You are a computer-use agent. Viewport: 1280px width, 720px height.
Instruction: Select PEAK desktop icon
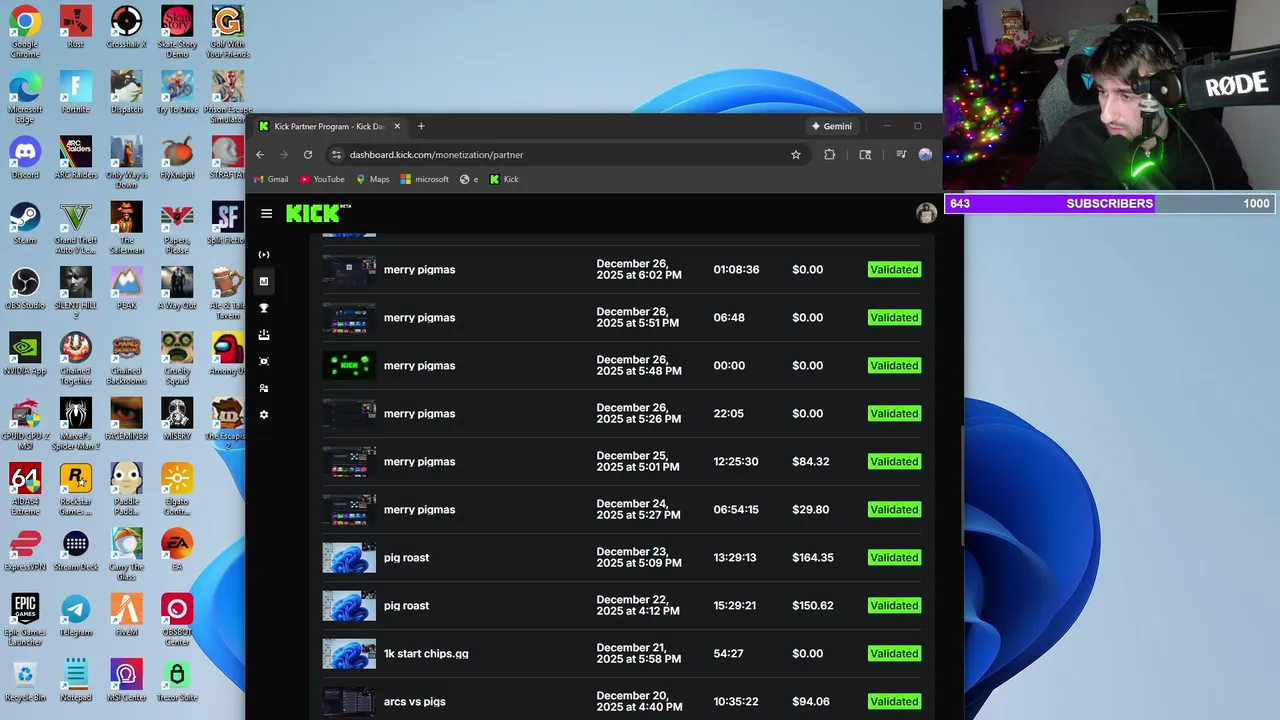(126, 290)
